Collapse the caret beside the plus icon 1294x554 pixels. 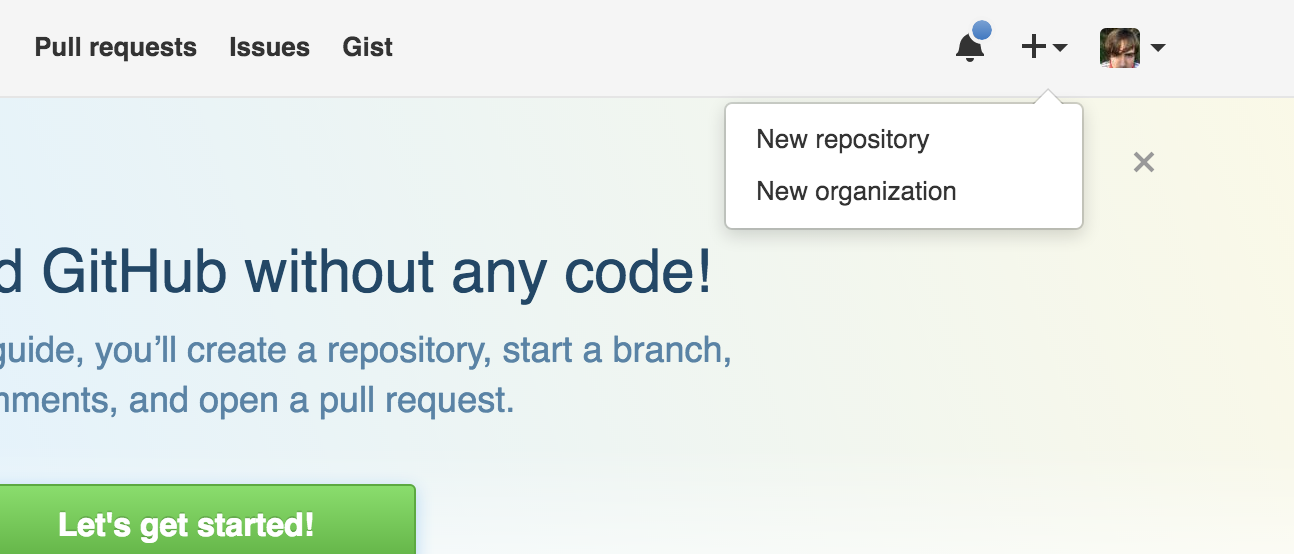click(x=1060, y=47)
